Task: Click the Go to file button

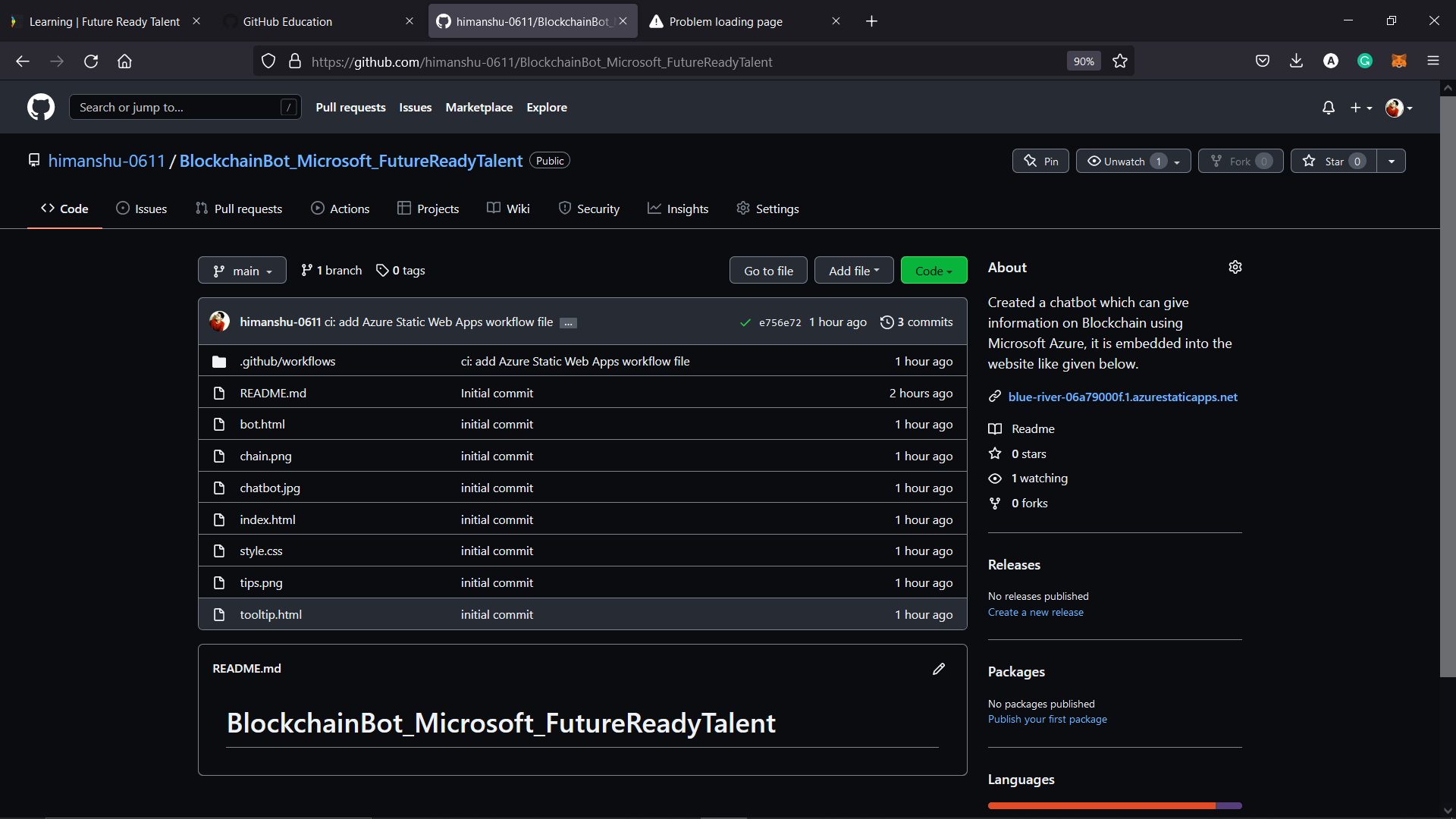Action: 768,271
